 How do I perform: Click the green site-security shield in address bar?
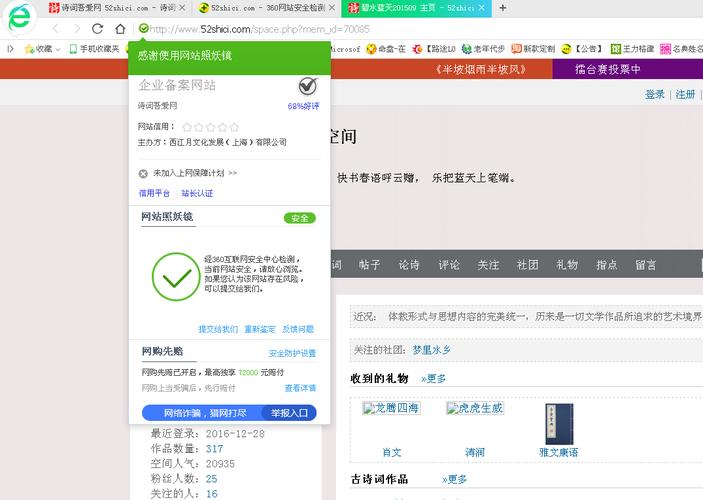coord(143,29)
